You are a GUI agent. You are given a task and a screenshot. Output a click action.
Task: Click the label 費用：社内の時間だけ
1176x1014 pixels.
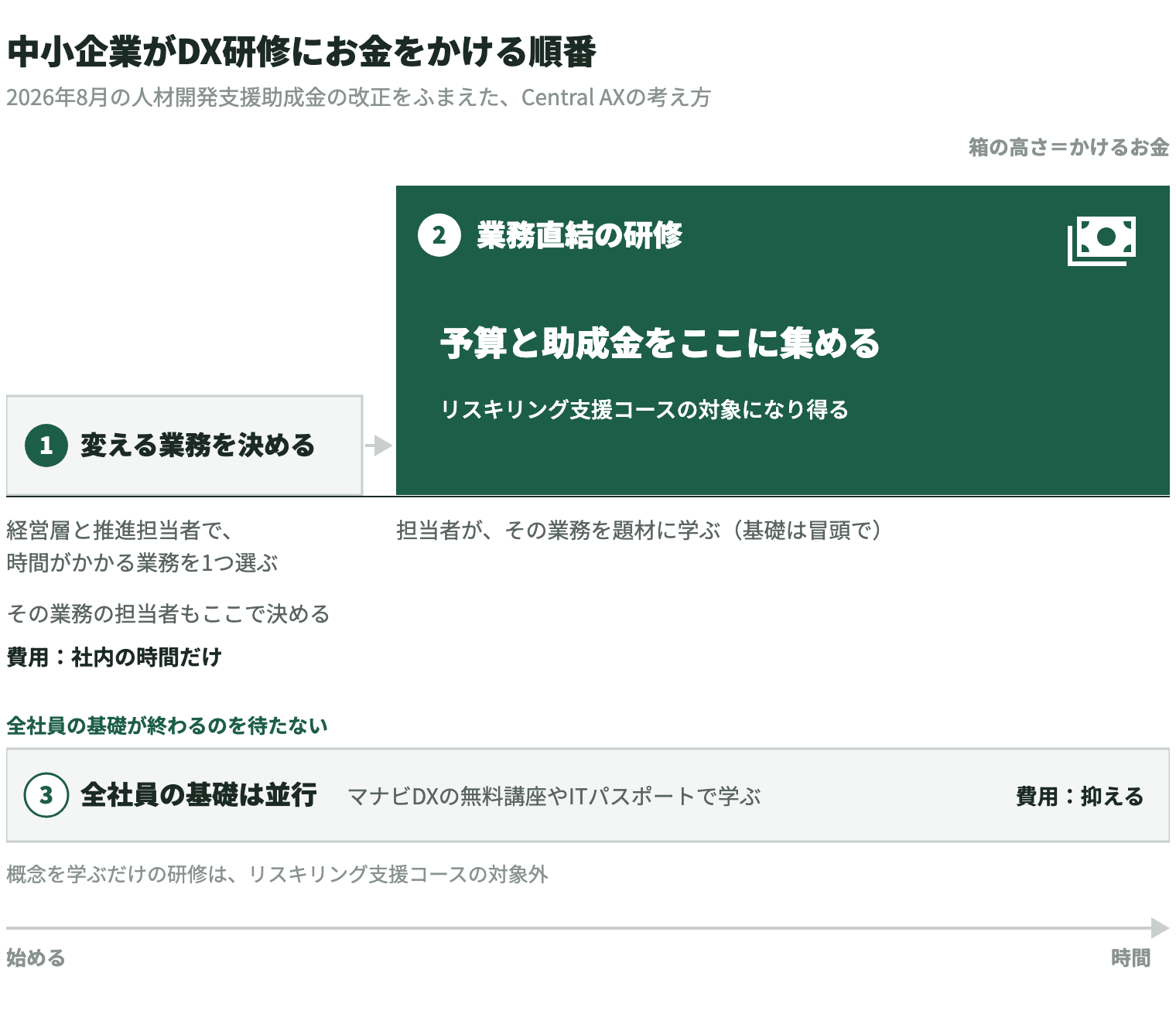pyautogui.click(x=115, y=657)
